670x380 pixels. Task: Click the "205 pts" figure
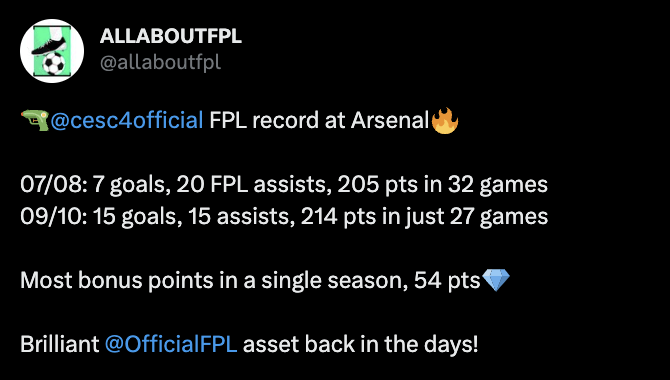377,185
